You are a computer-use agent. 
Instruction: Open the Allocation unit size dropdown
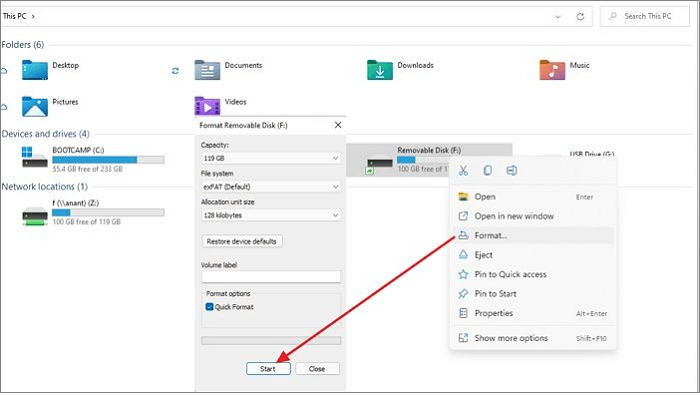tap(271, 215)
